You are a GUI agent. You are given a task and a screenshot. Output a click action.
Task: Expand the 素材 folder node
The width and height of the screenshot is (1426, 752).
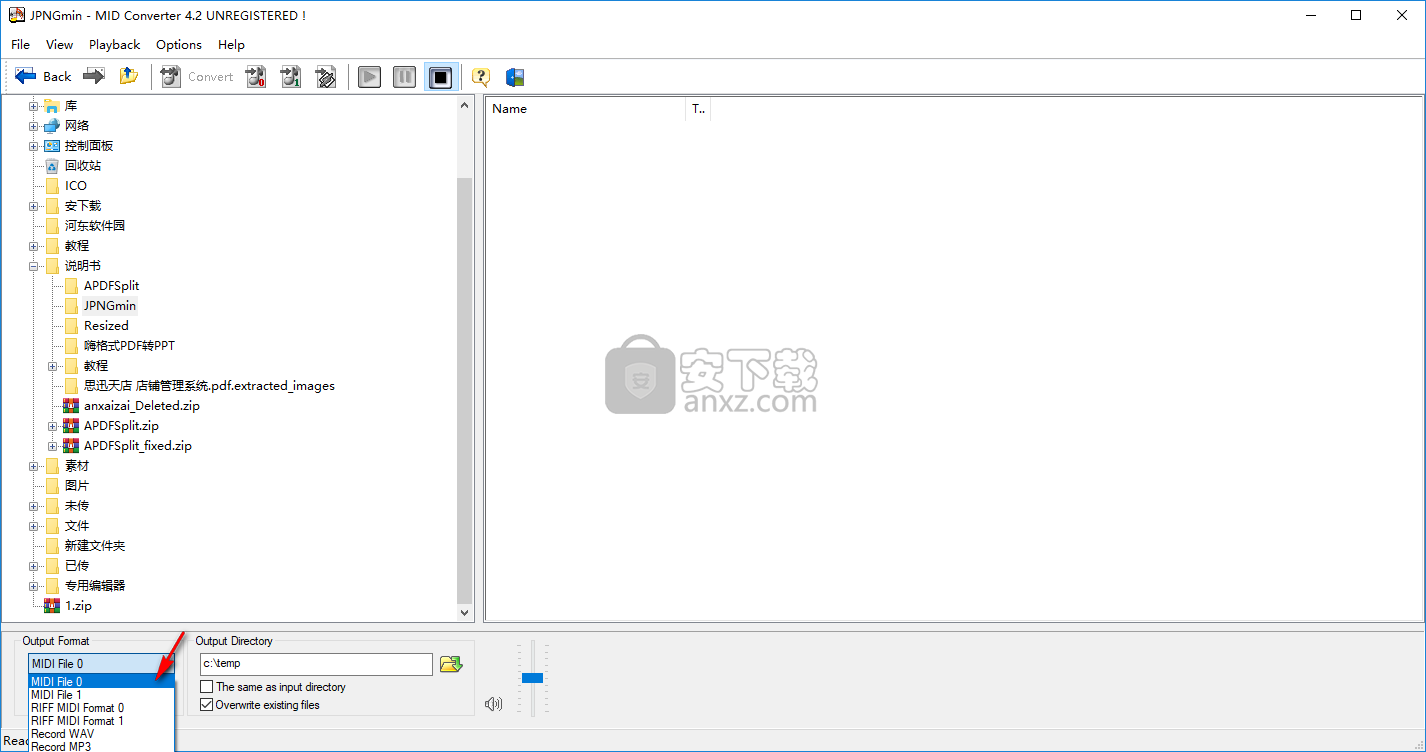point(33,466)
